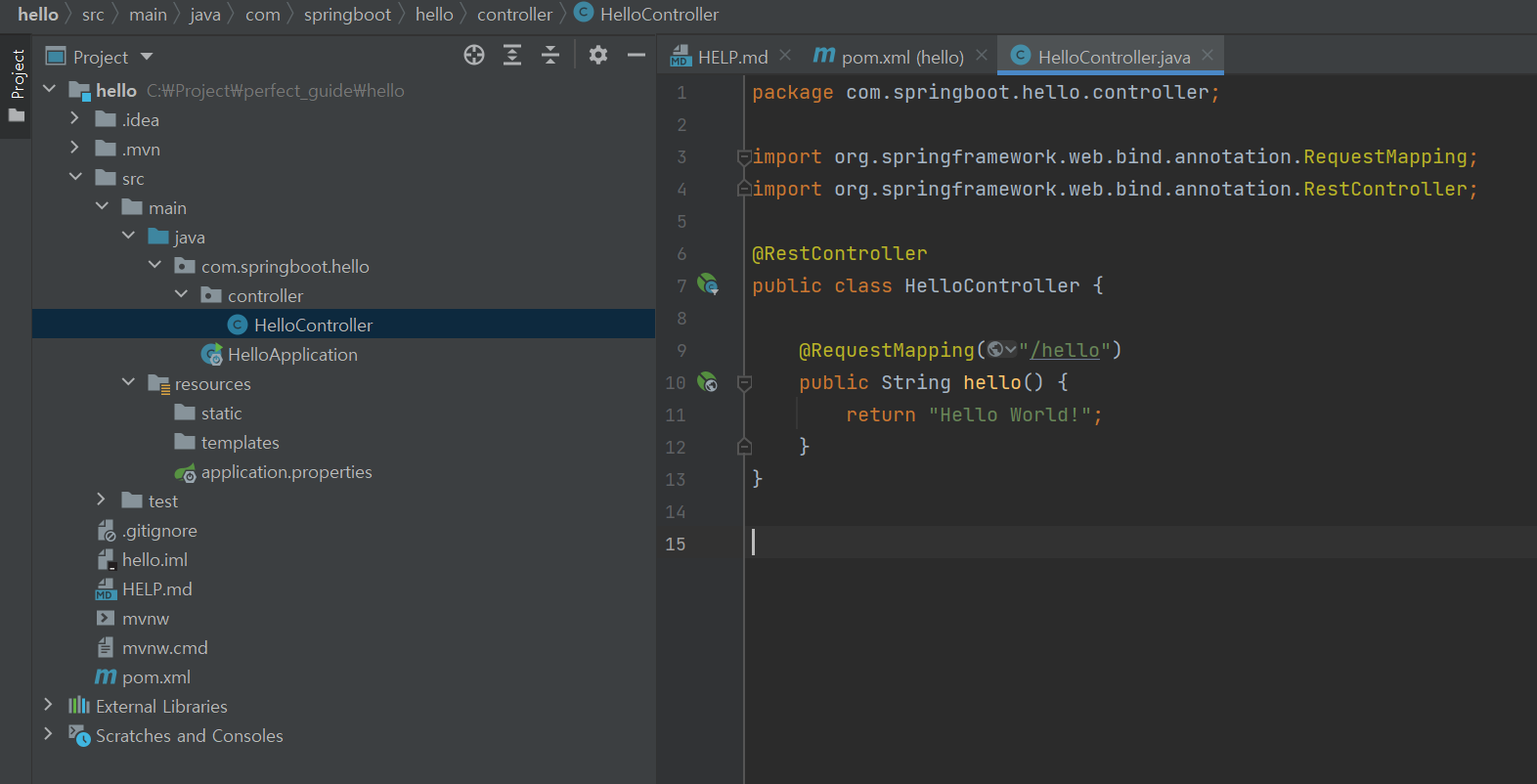Open the Project view dropdown arrow
Viewport: 1537px width, 784px height.
(147, 57)
